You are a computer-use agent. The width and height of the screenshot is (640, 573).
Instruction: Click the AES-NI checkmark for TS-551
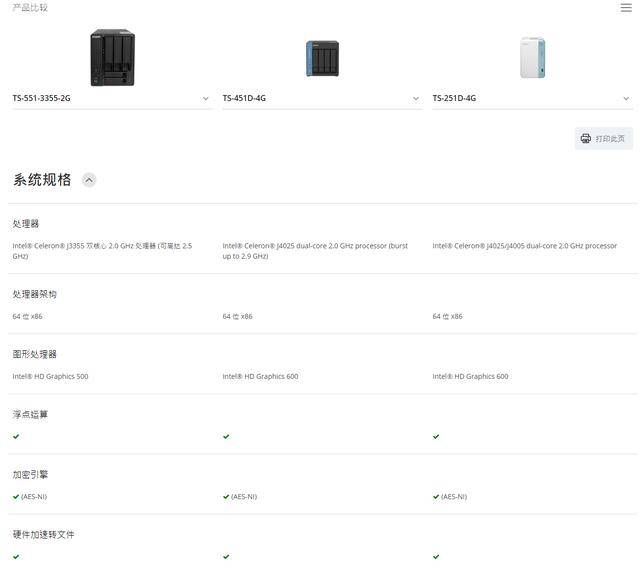point(16,496)
